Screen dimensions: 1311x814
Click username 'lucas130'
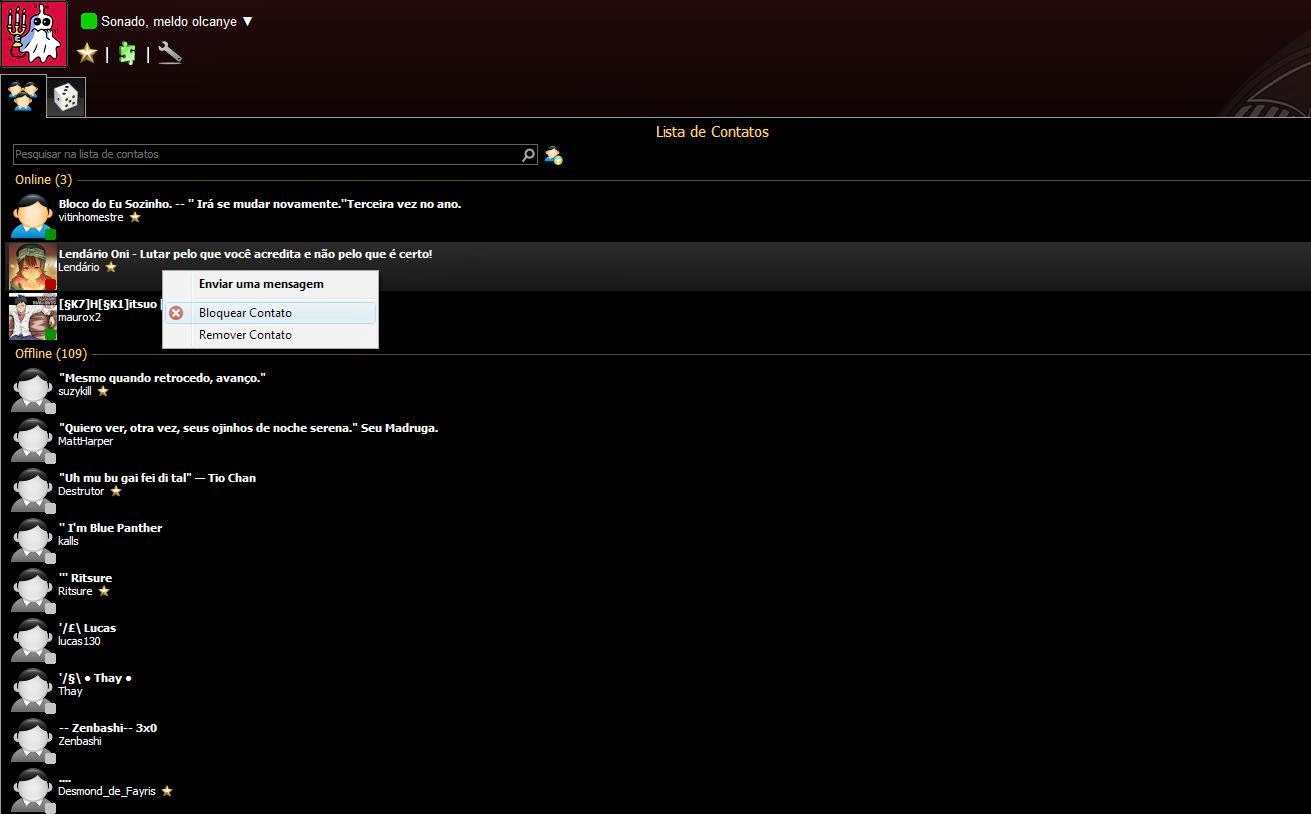coord(79,641)
